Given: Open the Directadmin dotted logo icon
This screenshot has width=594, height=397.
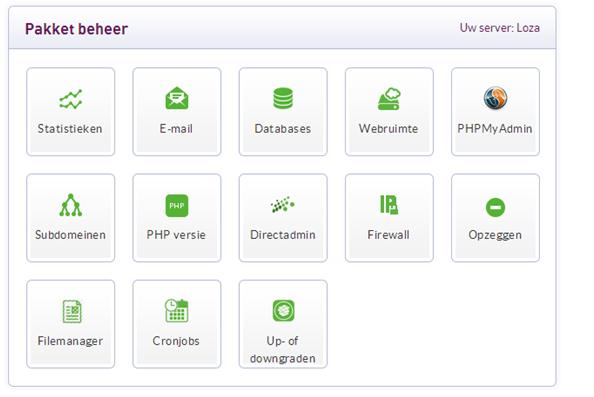Looking at the screenshot, I should 283,205.
